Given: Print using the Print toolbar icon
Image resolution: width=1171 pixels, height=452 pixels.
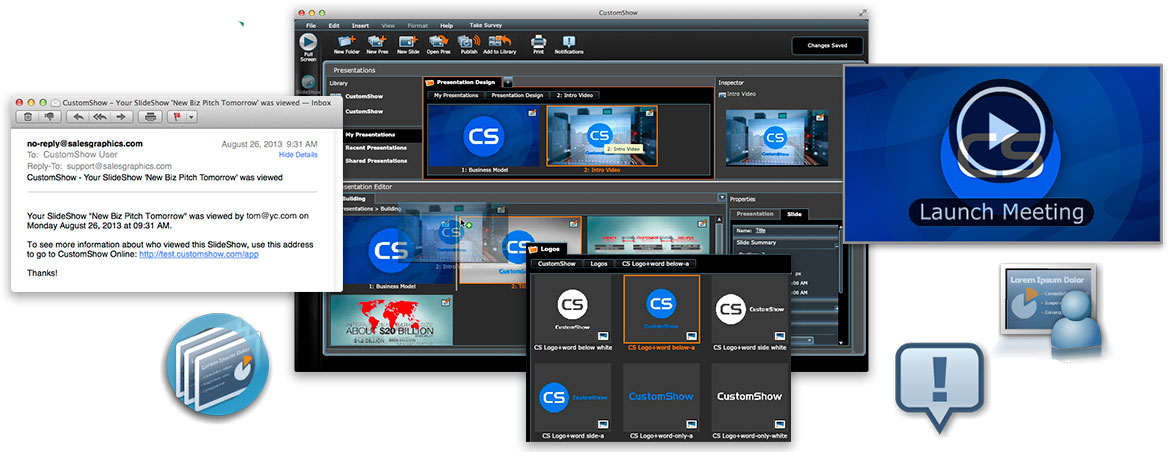Looking at the screenshot, I should 538,42.
